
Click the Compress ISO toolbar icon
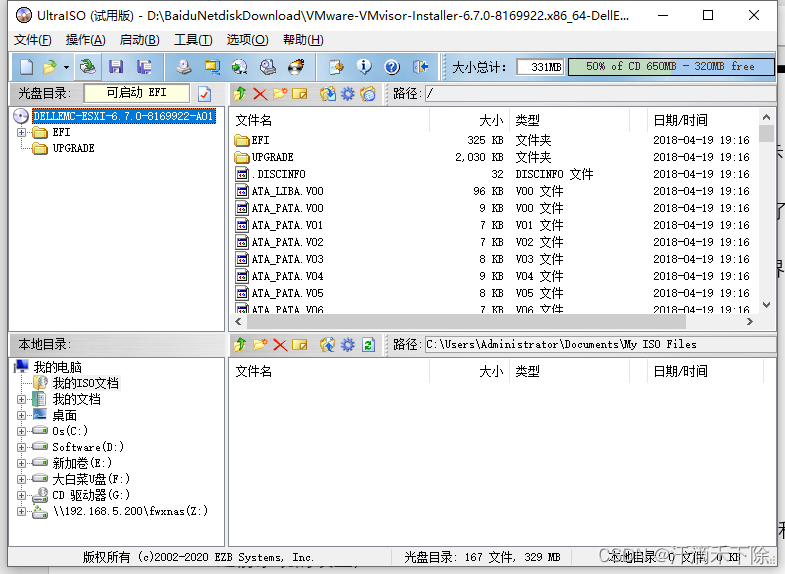point(212,67)
